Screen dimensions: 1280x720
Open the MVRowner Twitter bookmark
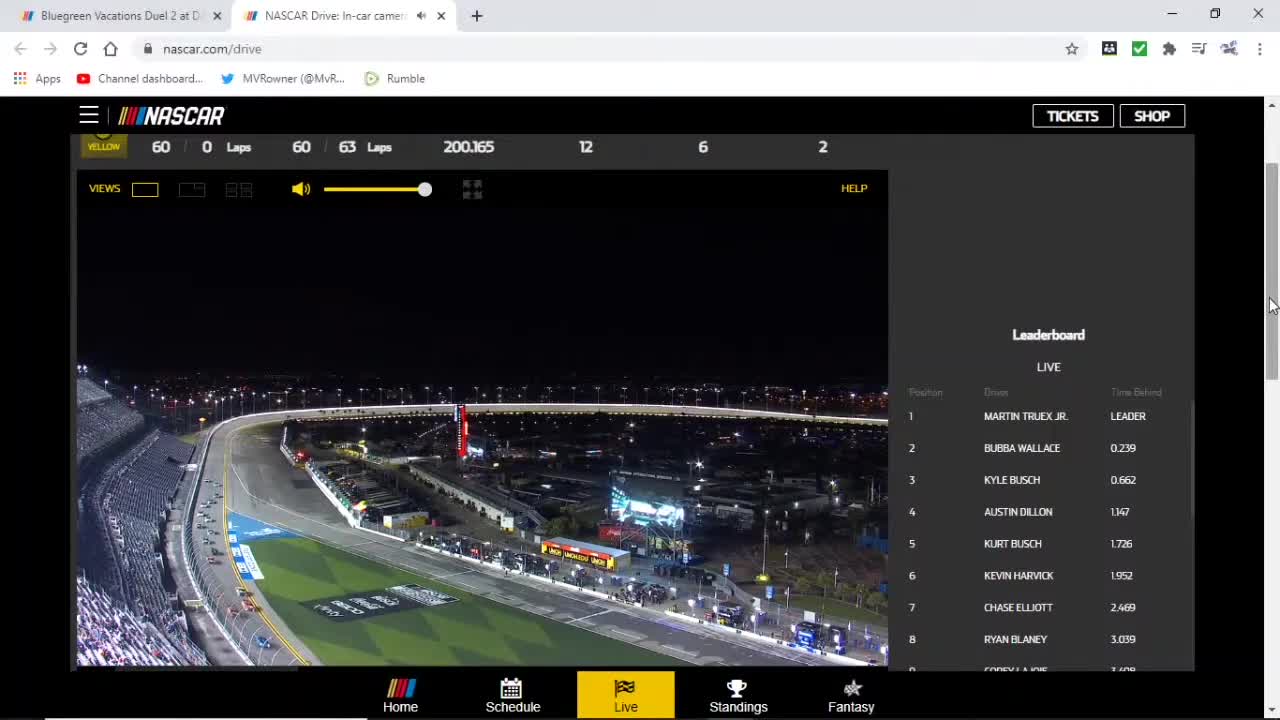(283, 78)
